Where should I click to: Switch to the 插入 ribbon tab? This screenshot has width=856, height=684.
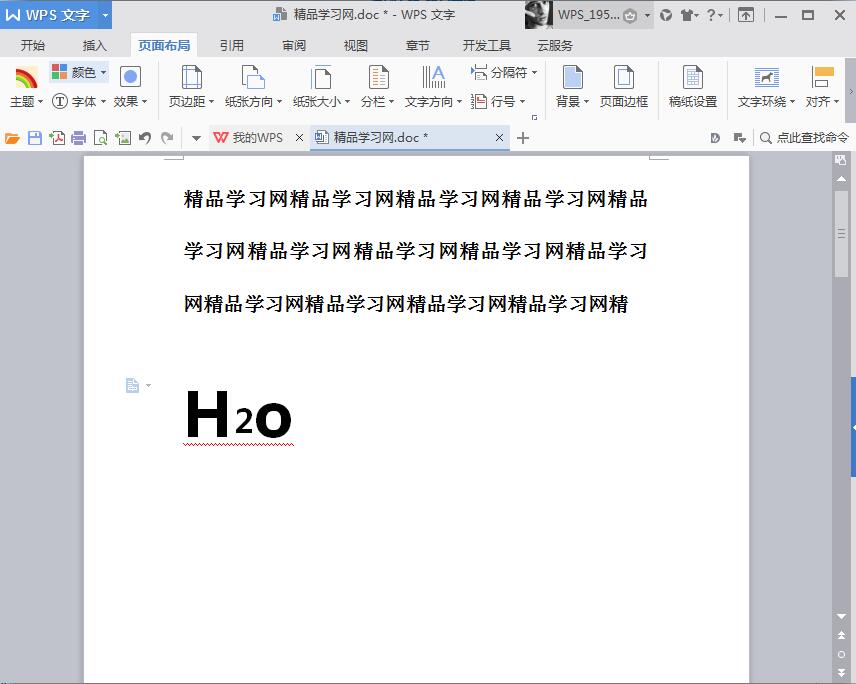95,44
